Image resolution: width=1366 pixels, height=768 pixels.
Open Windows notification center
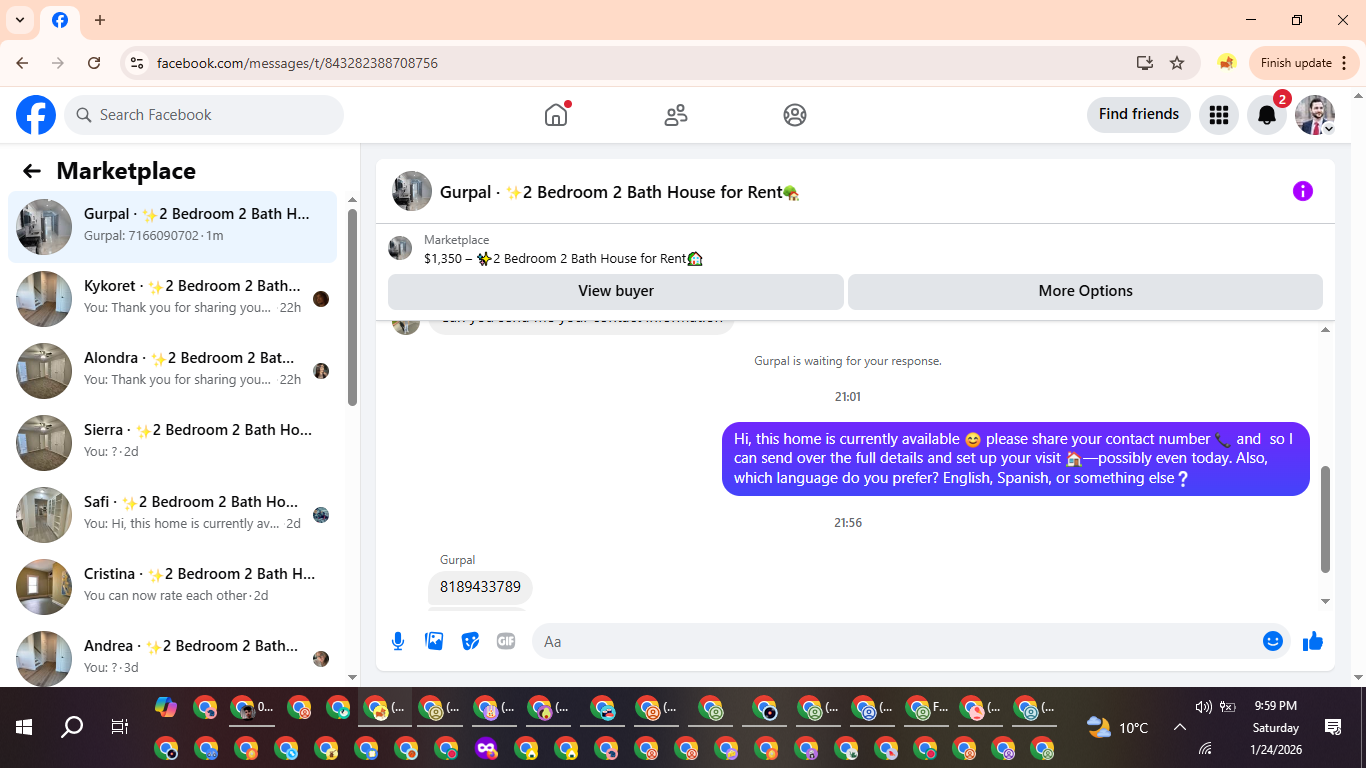click(x=1333, y=727)
